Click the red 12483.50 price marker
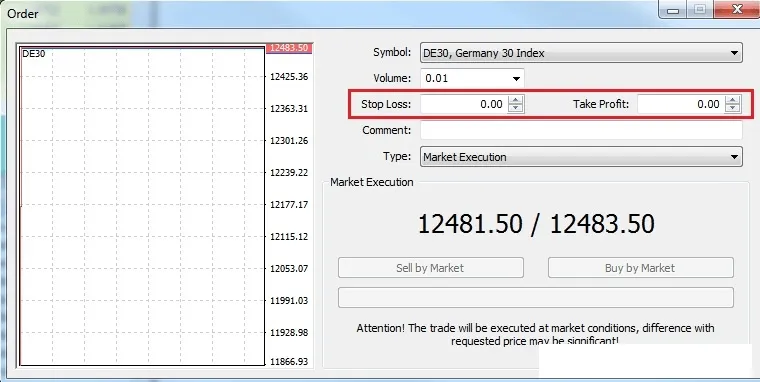The height and width of the screenshot is (382, 760). [289, 48]
